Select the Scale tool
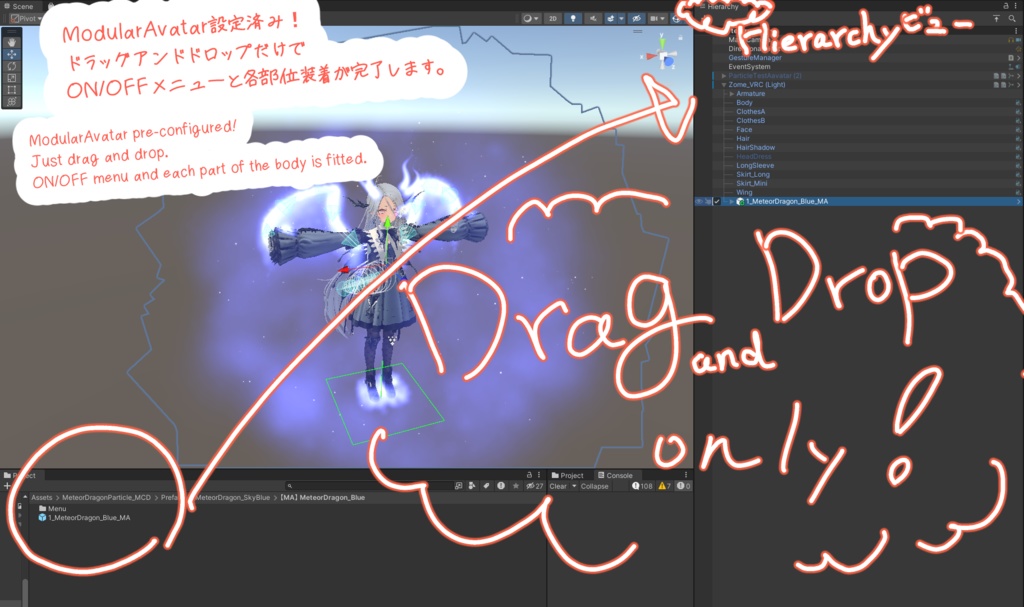Image resolution: width=1024 pixels, height=607 pixels. pyautogui.click(x=12, y=77)
